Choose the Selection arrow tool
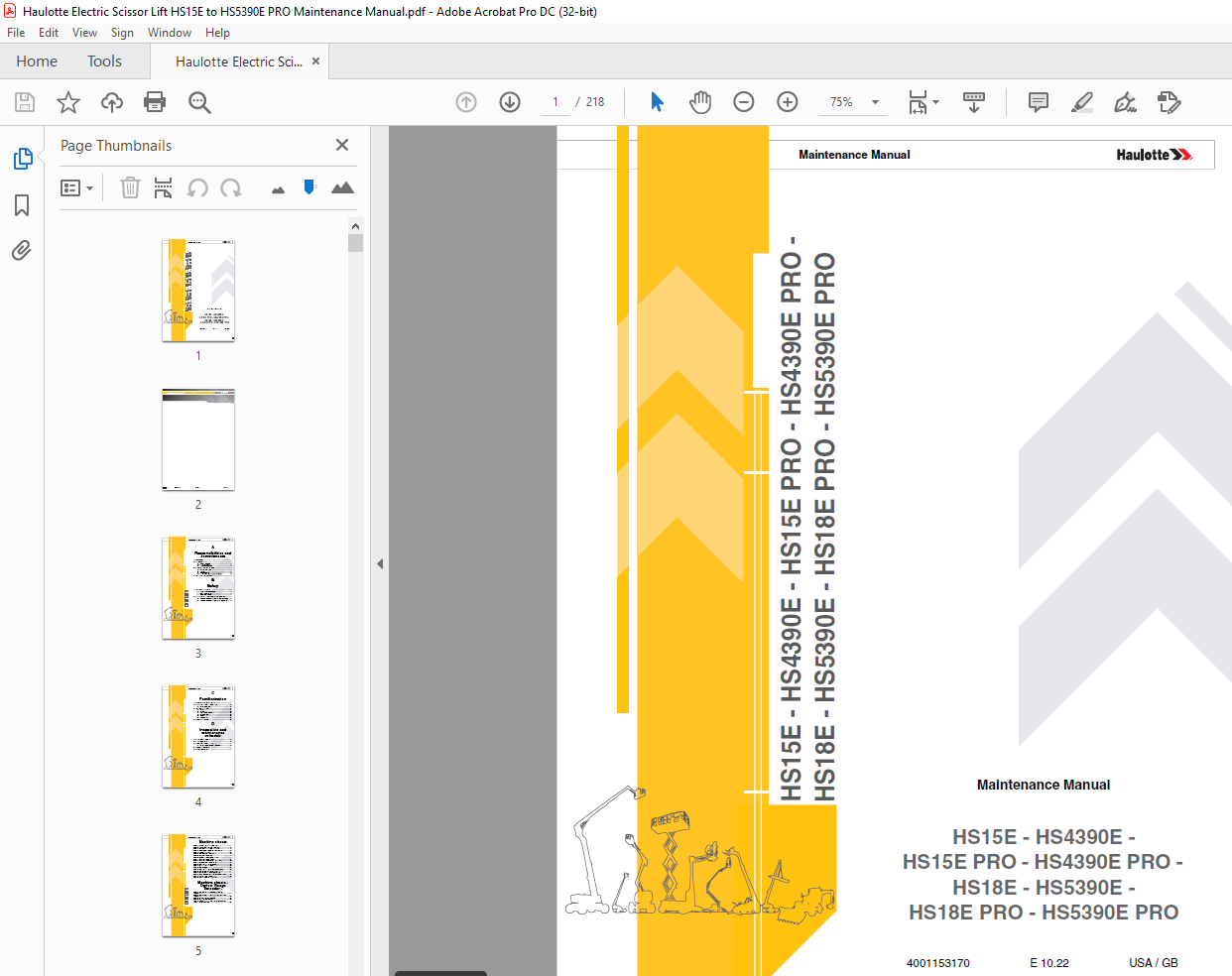 pyautogui.click(x=657, y=102)
